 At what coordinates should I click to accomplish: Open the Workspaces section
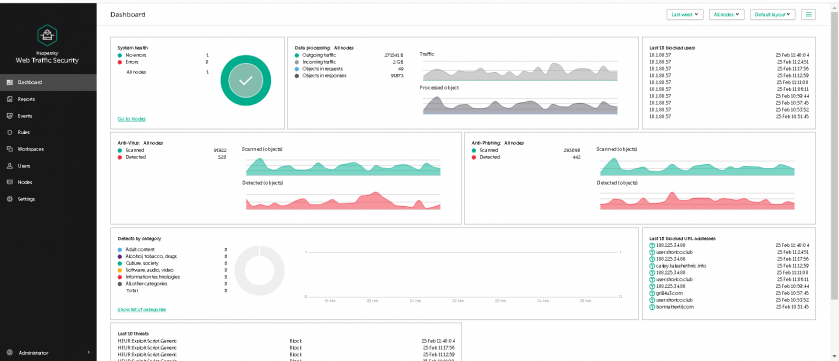[48, 149]
